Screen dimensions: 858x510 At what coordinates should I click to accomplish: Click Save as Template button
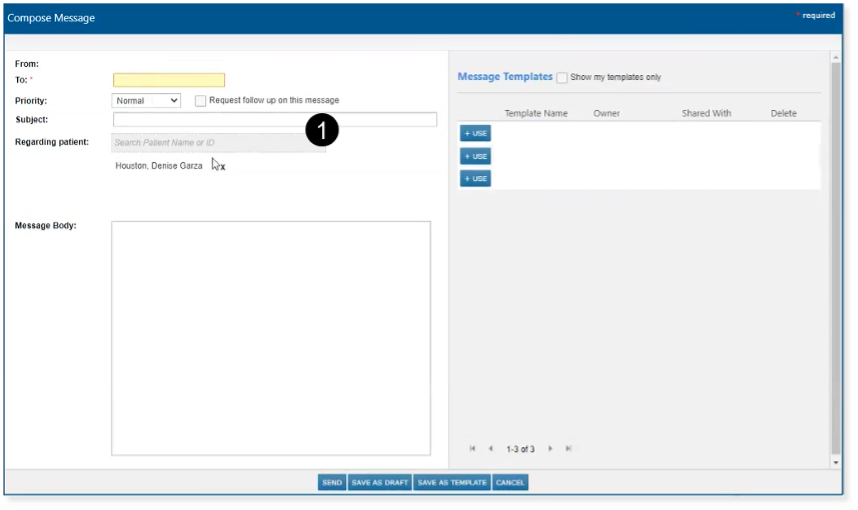452,482
